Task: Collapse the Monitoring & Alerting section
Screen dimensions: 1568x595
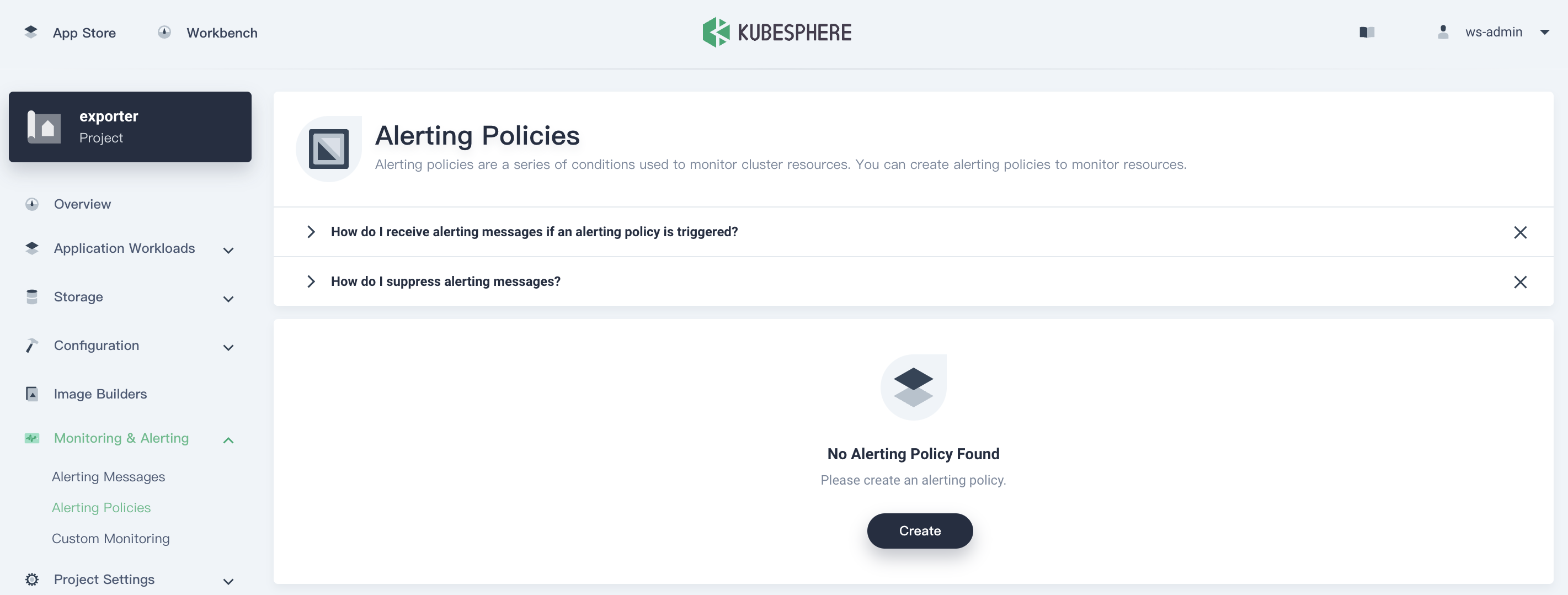Action: tap(228, 440)
